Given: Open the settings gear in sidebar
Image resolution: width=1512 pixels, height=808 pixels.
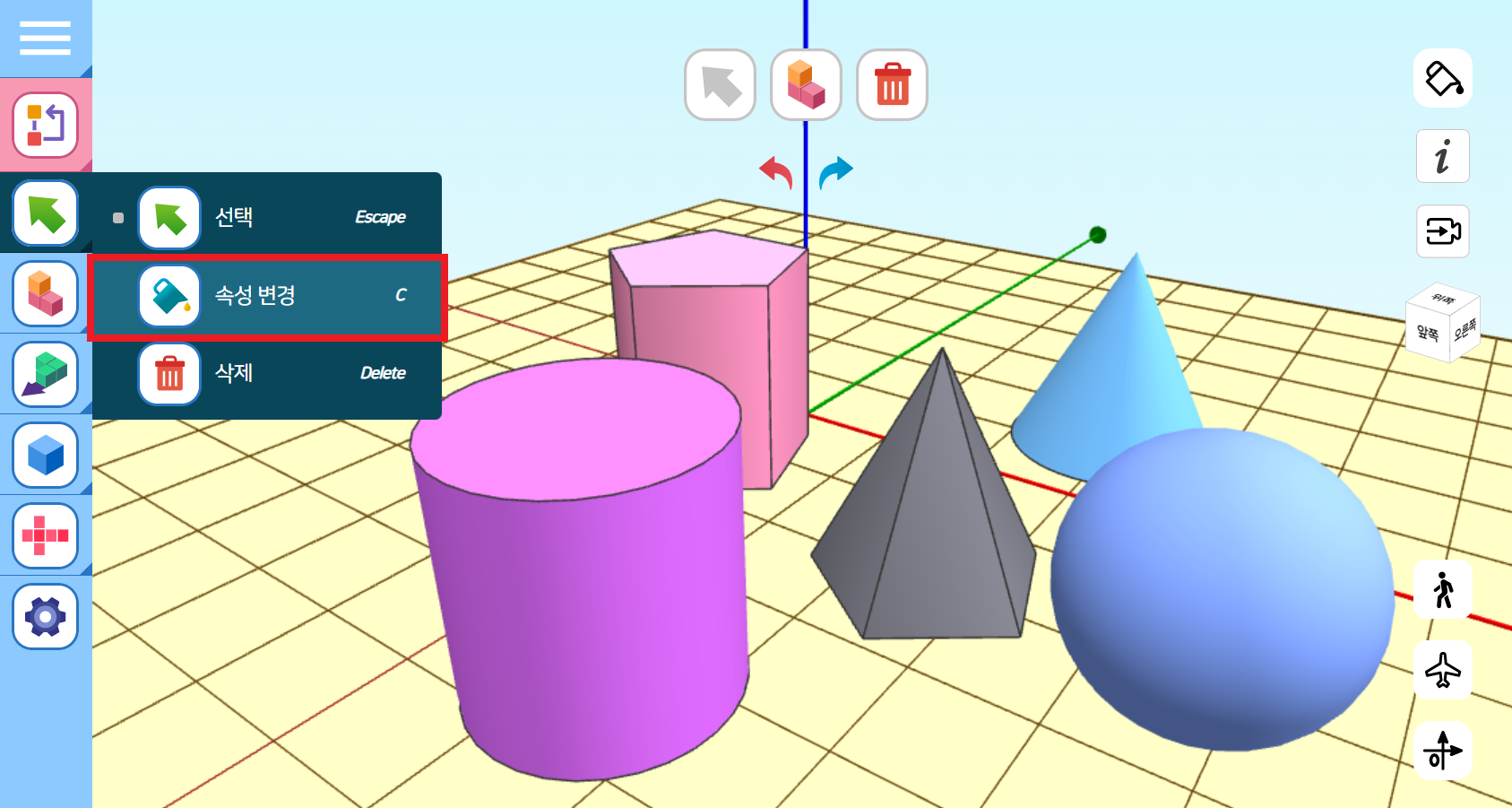Looking at the screenshot, I should pyautogui.click(x=46, y=617).
